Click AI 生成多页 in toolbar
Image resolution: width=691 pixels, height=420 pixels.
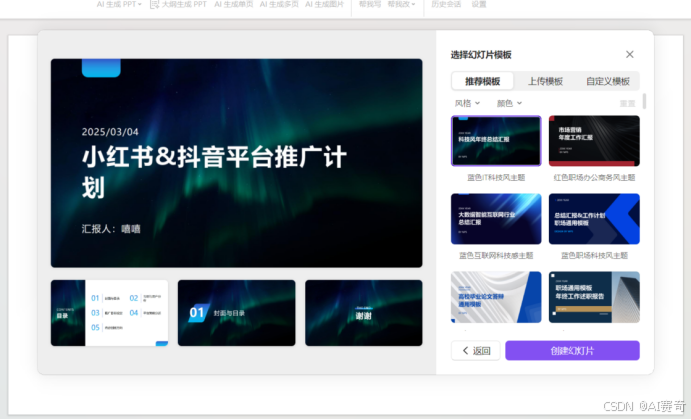pos(279,4)
